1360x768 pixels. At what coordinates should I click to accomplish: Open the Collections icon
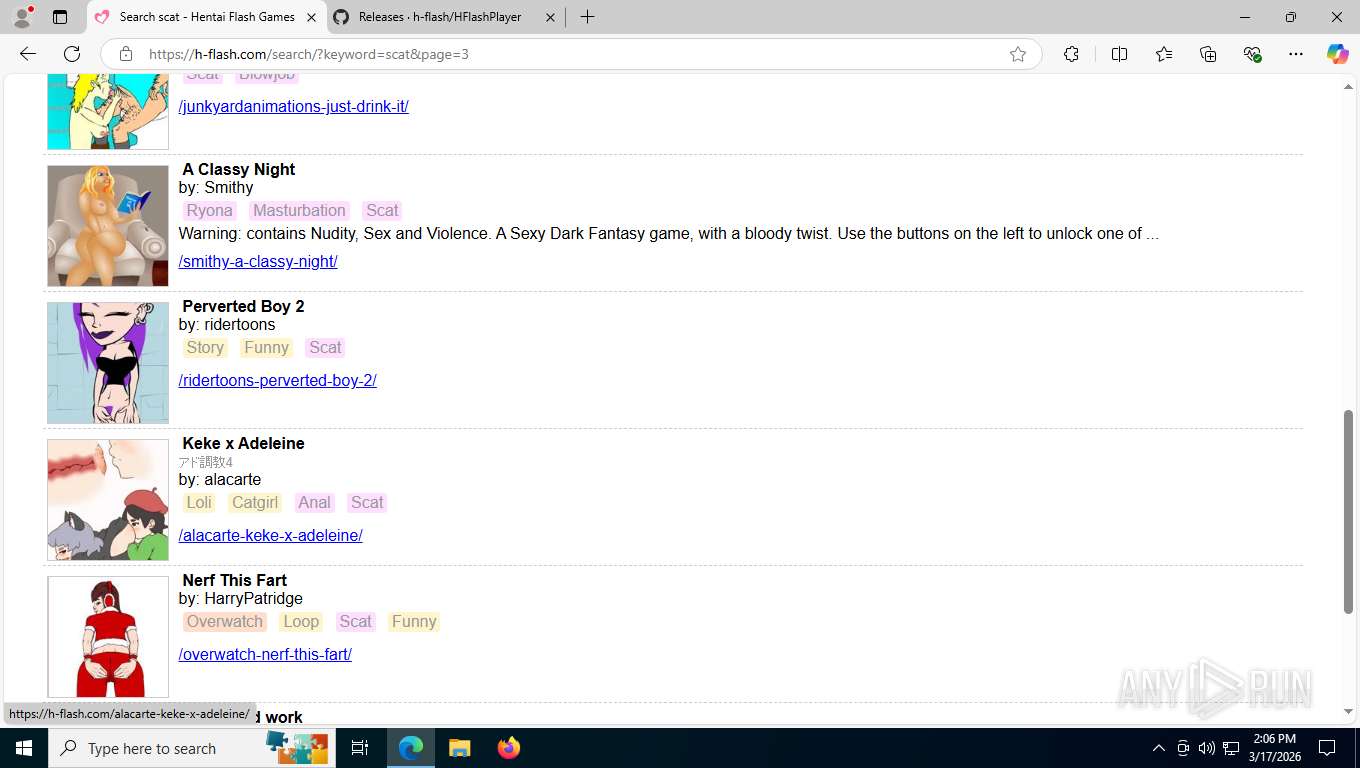coord(1208,54)
